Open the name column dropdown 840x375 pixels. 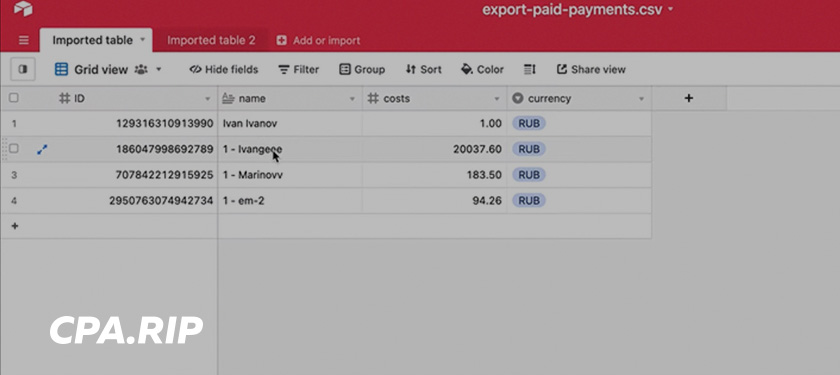[352, 99]
